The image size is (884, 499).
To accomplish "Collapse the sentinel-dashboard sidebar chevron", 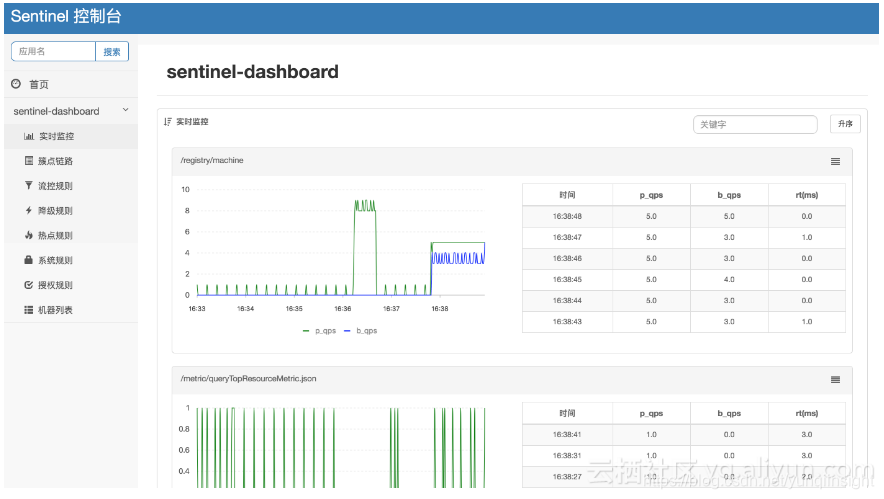I will pyautogui.click(x=126, y=110).
